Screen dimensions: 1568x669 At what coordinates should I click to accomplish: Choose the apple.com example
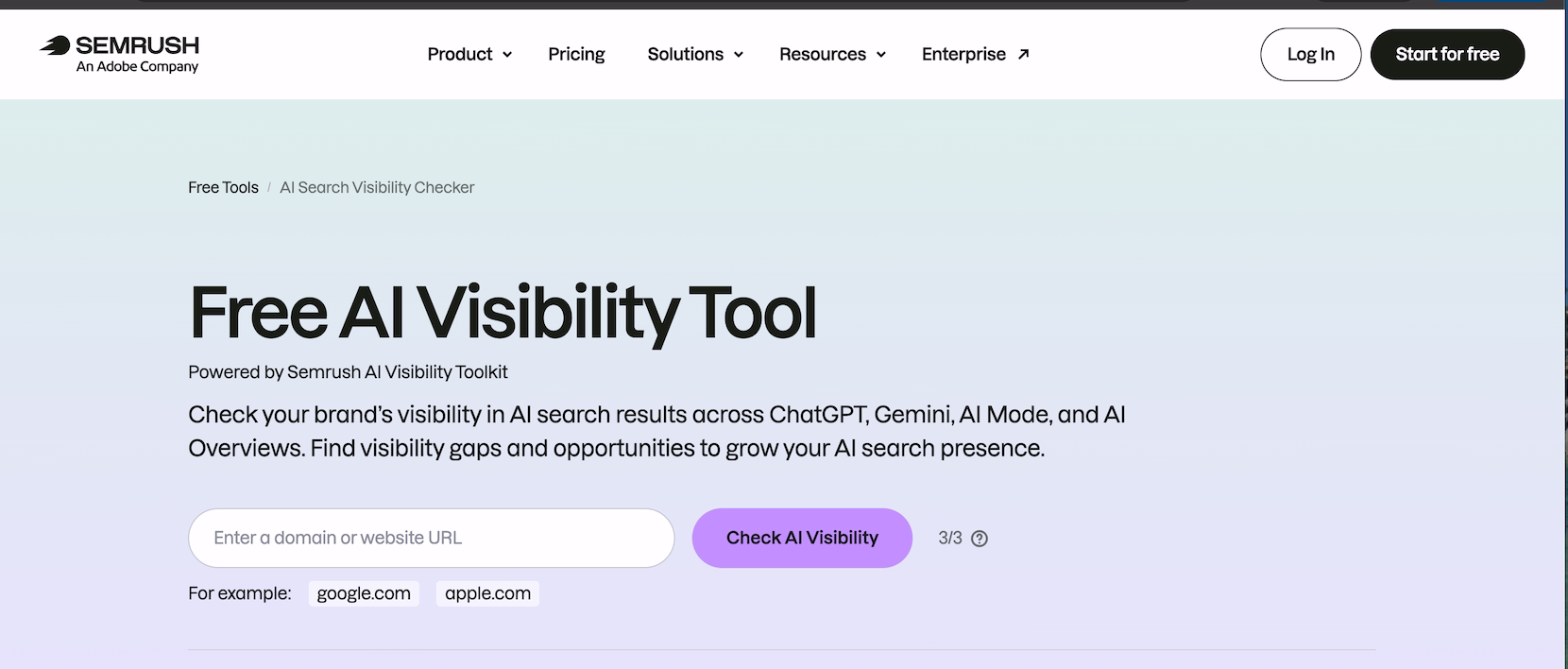[487, 593]
